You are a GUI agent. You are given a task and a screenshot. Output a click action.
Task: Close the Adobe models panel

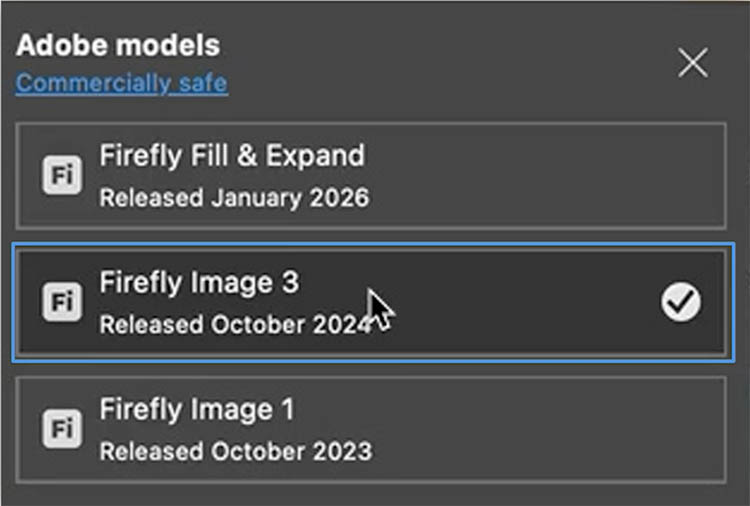click(693, 64)
